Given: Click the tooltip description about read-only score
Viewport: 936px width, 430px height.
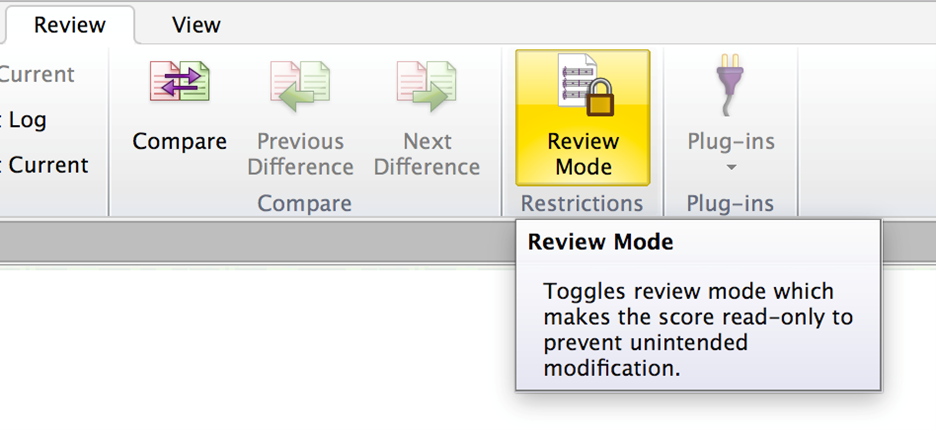Looking at the screenshot, I should 688,330.
